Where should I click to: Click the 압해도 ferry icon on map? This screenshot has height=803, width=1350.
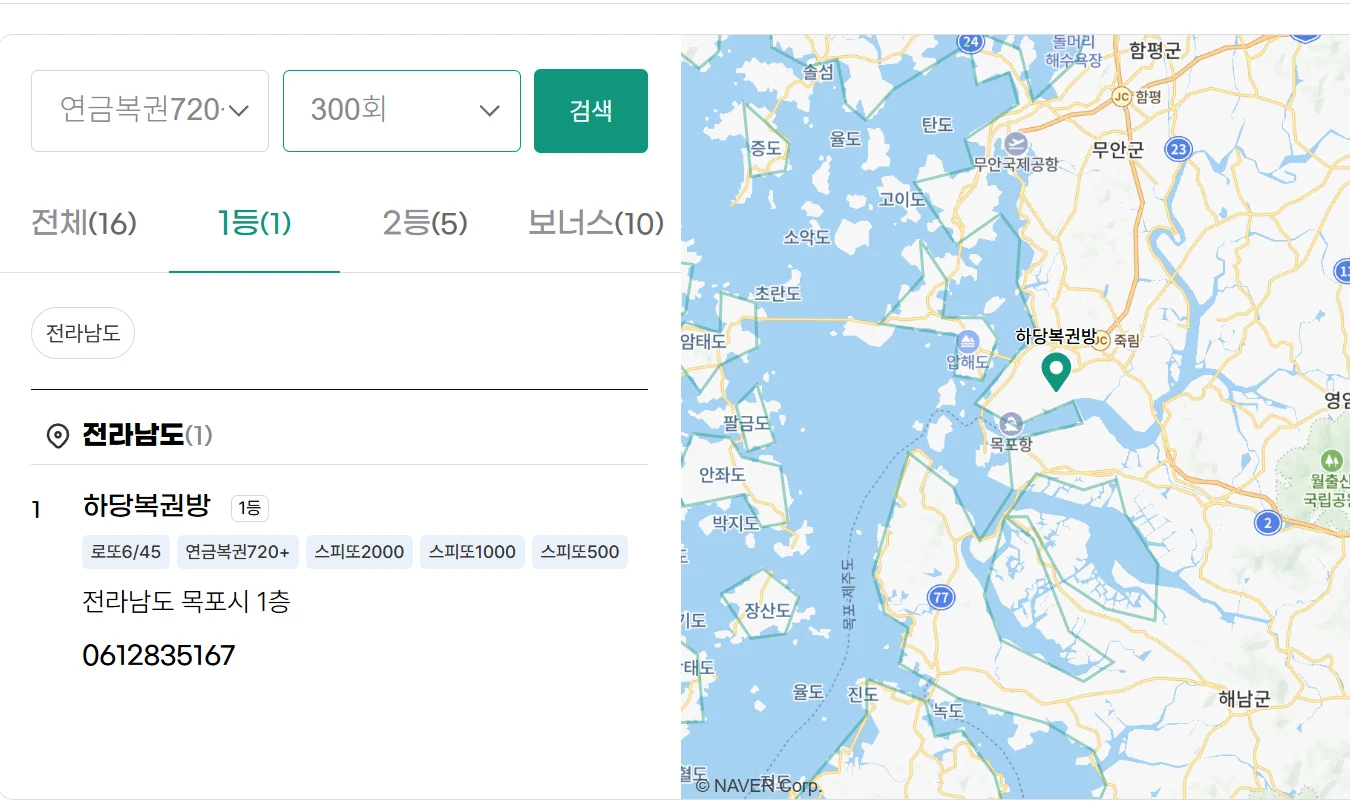968,341
